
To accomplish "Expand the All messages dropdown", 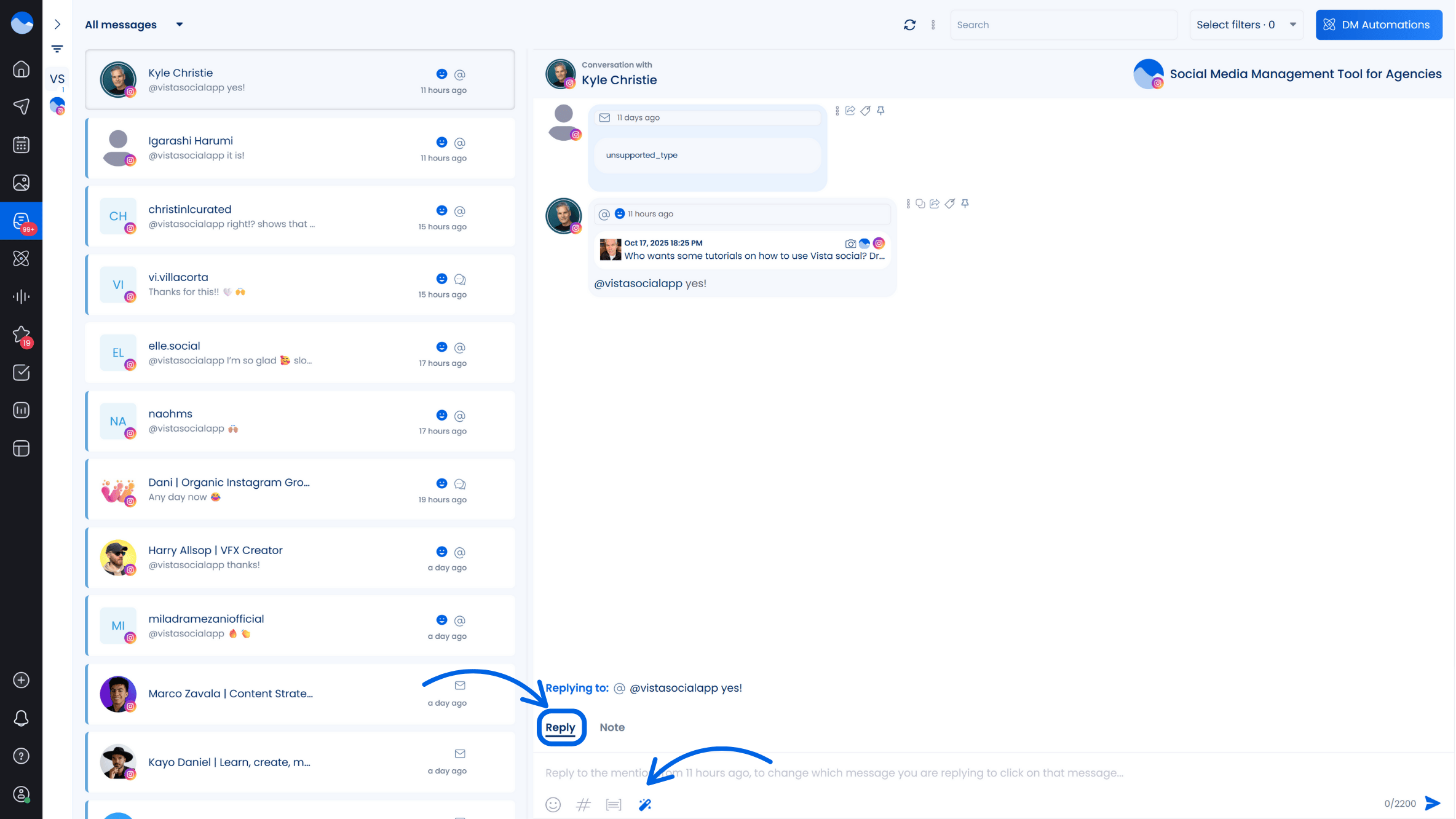I will (x=179, y=25).
